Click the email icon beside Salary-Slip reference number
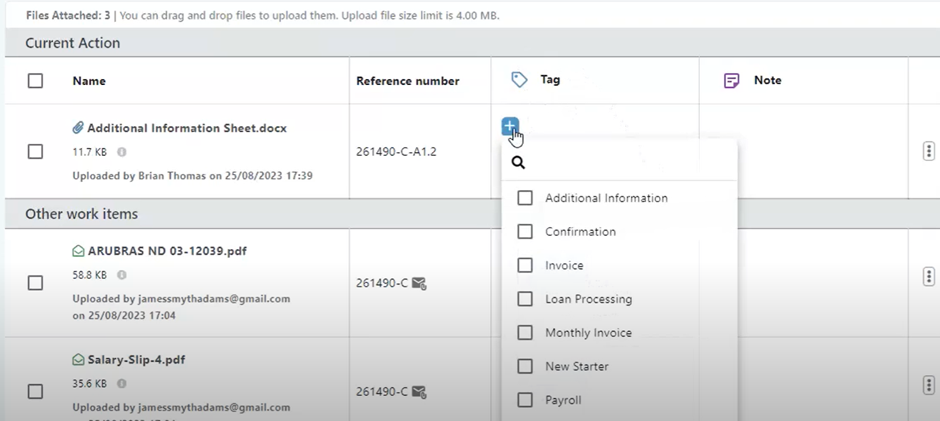 [x=419, y=392]
